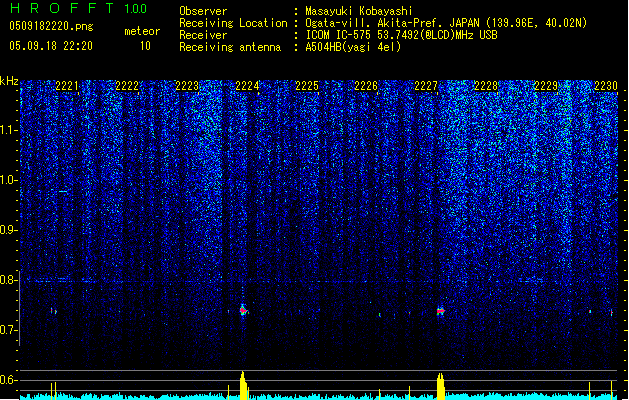This screenshot has width=629, height=400.
Task: Click the strong meteor echo at 2227
Action: [x=441, y=311]
